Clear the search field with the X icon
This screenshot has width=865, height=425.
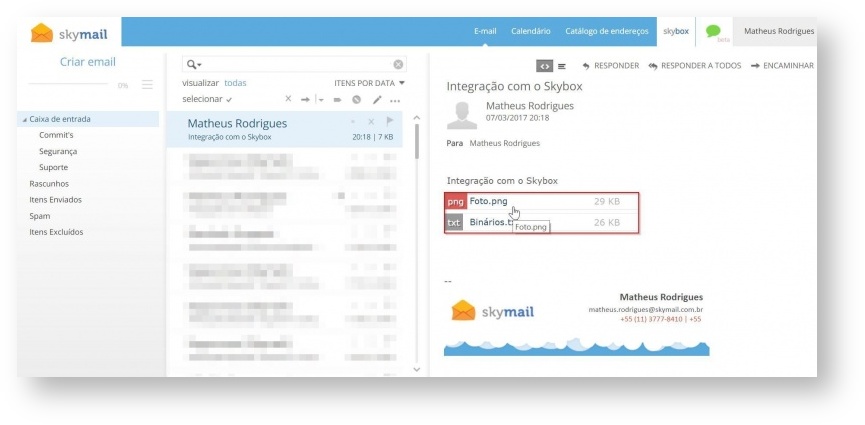point(398,64)
